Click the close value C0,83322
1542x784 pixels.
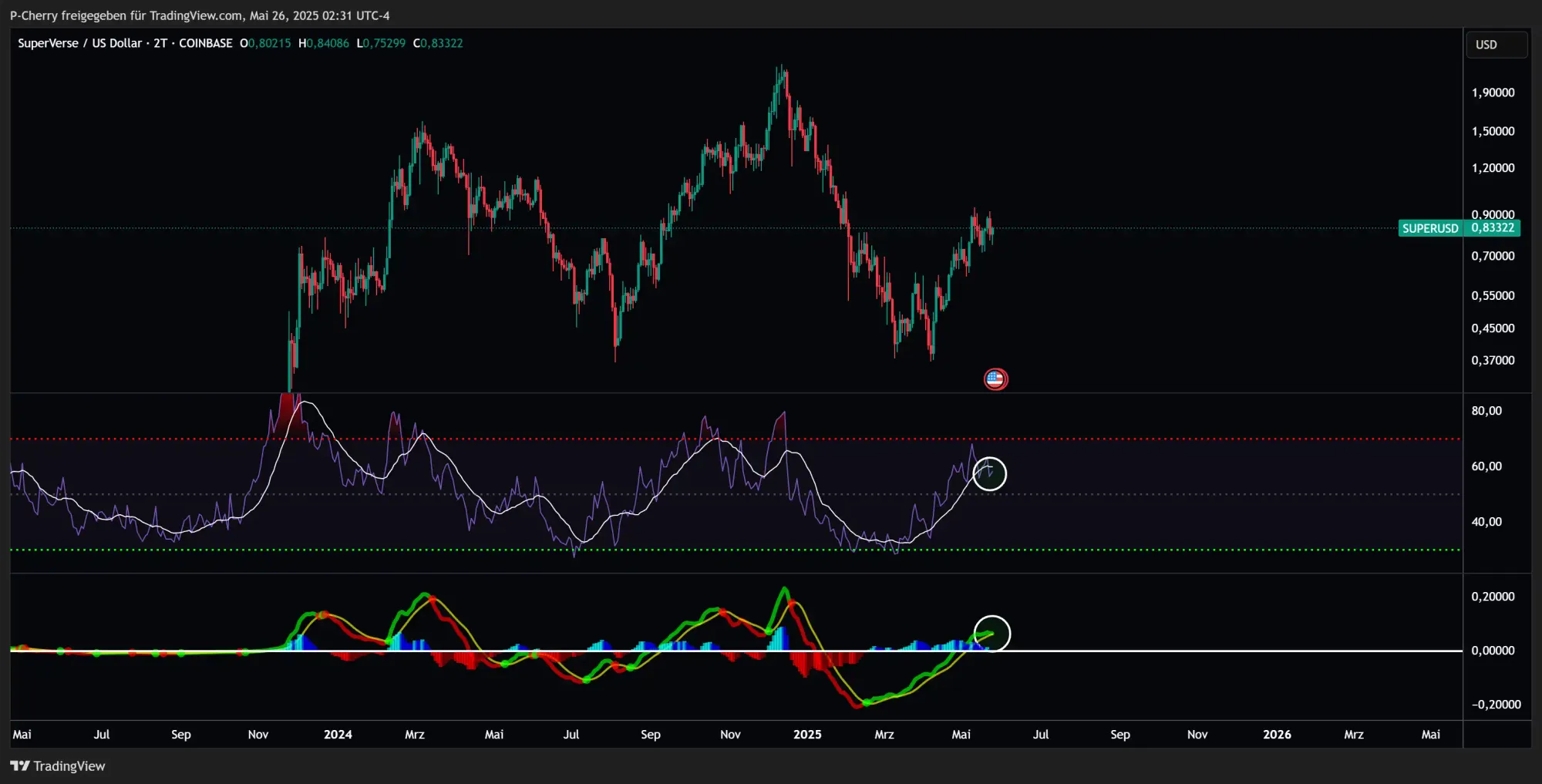(x=438, y=43)
